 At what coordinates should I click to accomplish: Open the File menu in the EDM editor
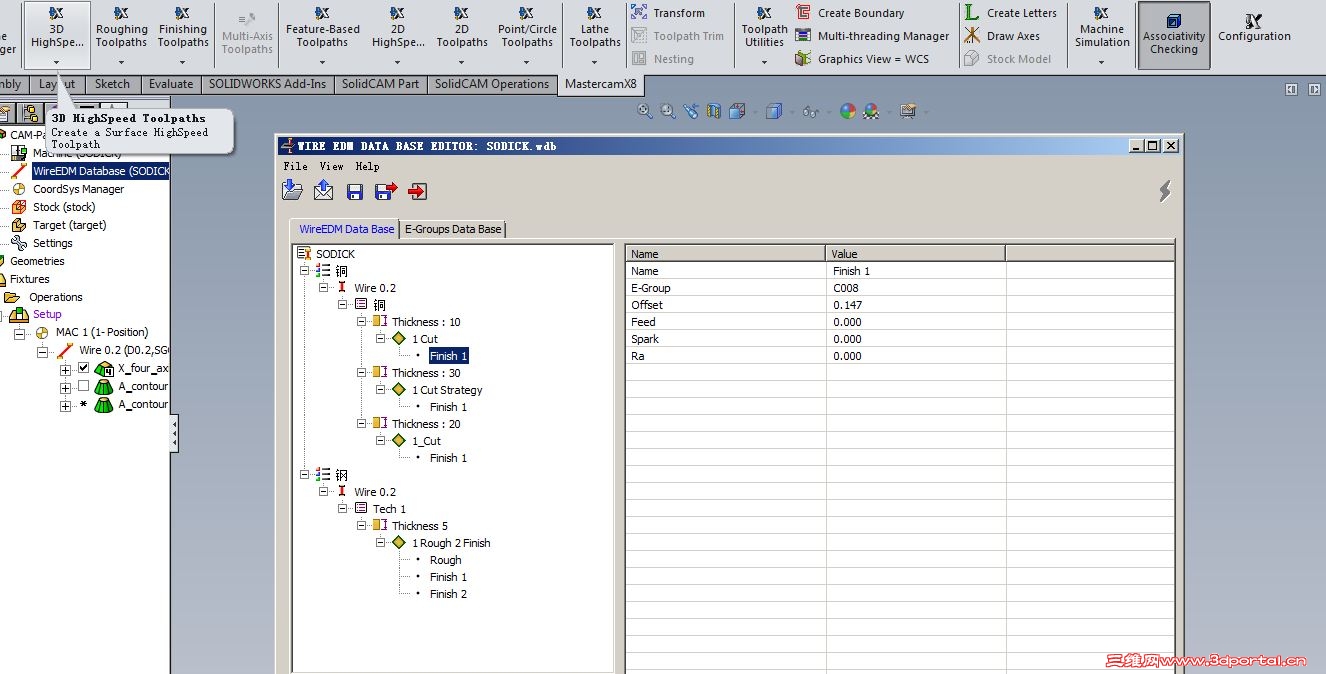click(x=295, y=166)
